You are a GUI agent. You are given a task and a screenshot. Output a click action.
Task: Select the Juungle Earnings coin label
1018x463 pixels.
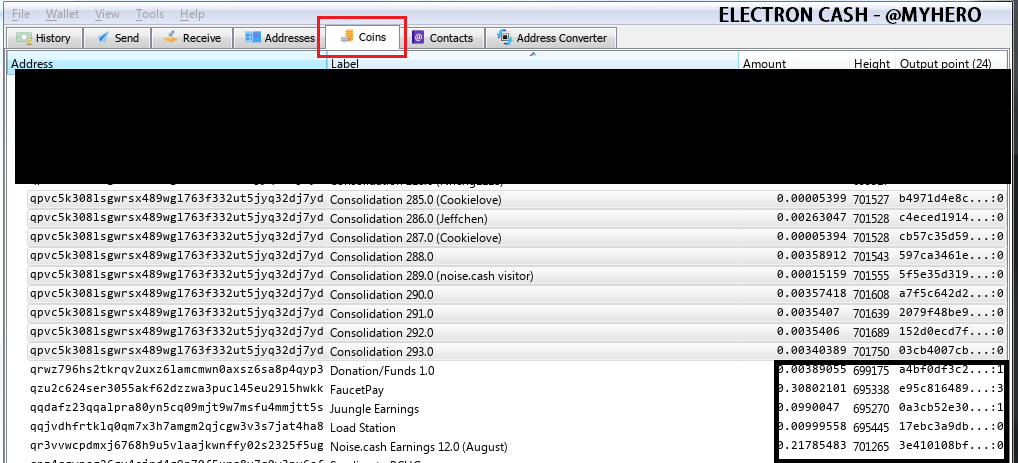point(374,409)
